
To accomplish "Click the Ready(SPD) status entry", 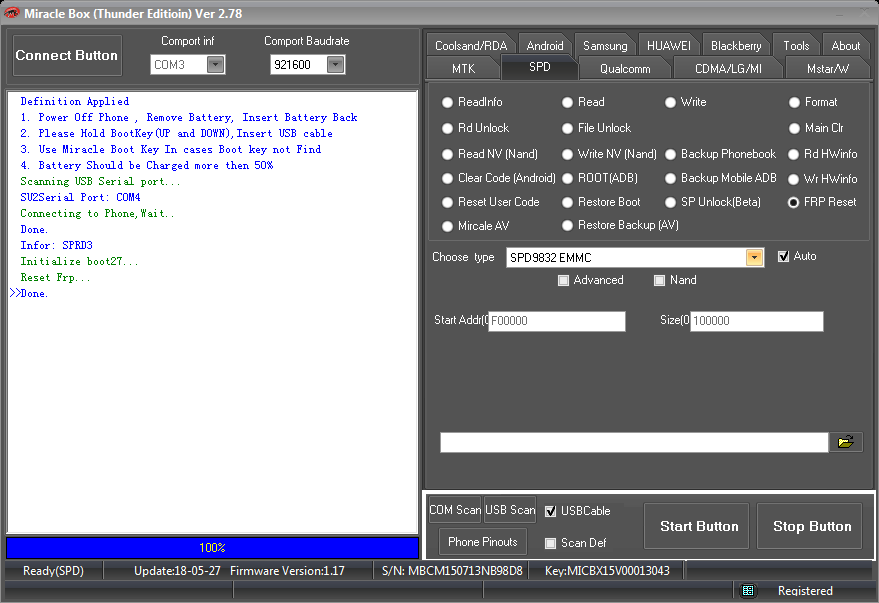I will coord(53,570).
